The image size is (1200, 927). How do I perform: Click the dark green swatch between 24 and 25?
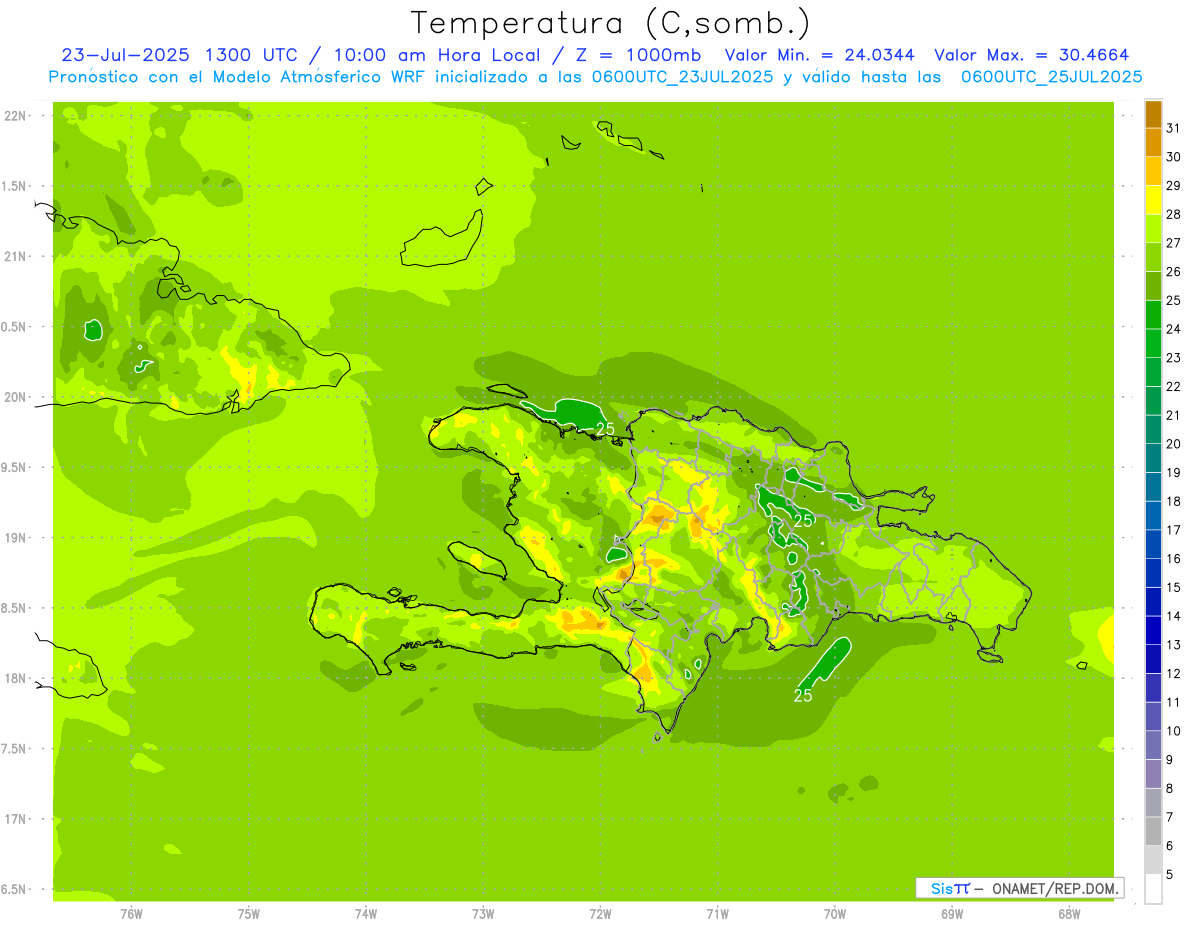pyautogui.click(x=1153, y=314)
